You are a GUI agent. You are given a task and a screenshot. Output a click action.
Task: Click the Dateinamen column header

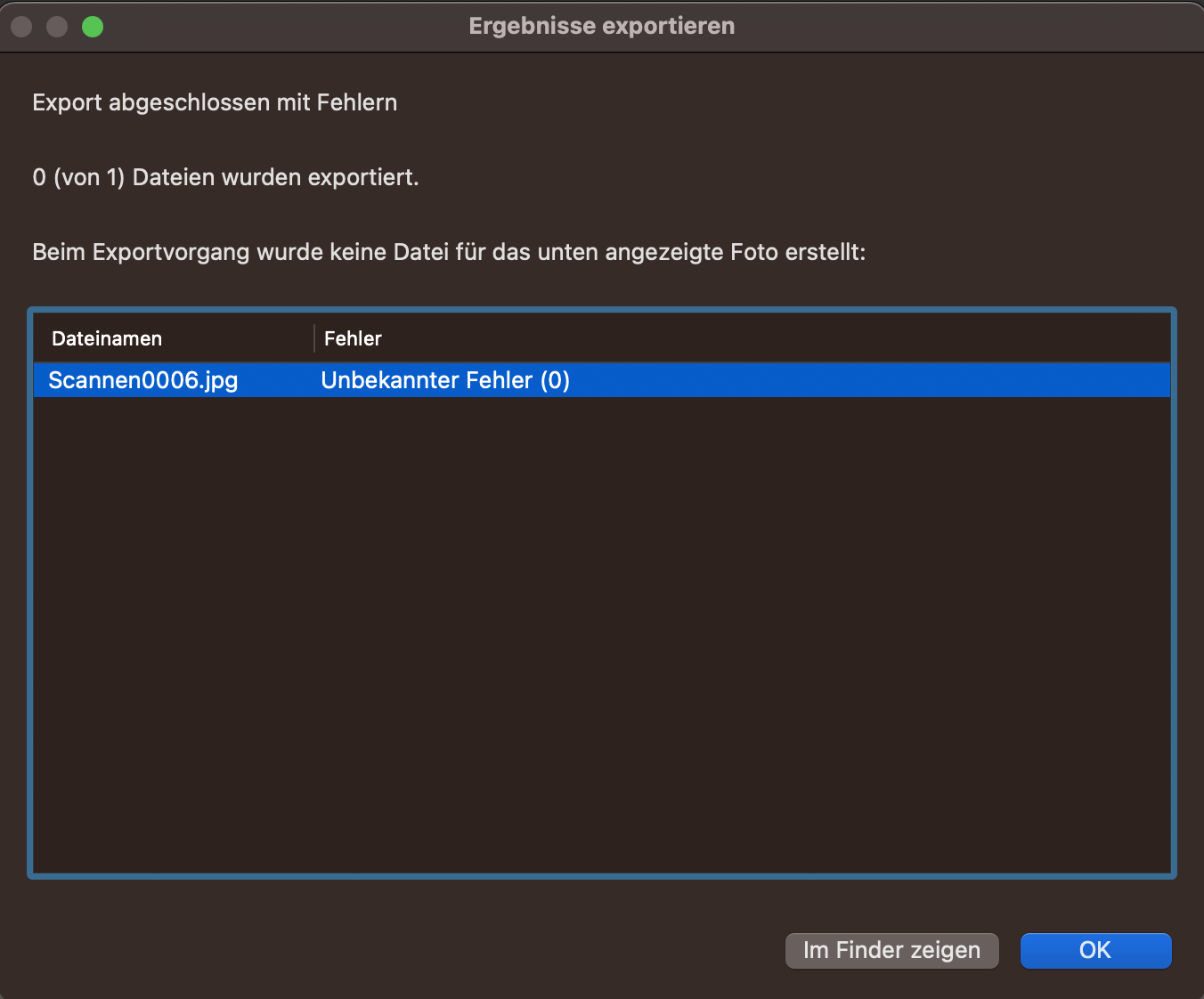[x=107, y=338]
